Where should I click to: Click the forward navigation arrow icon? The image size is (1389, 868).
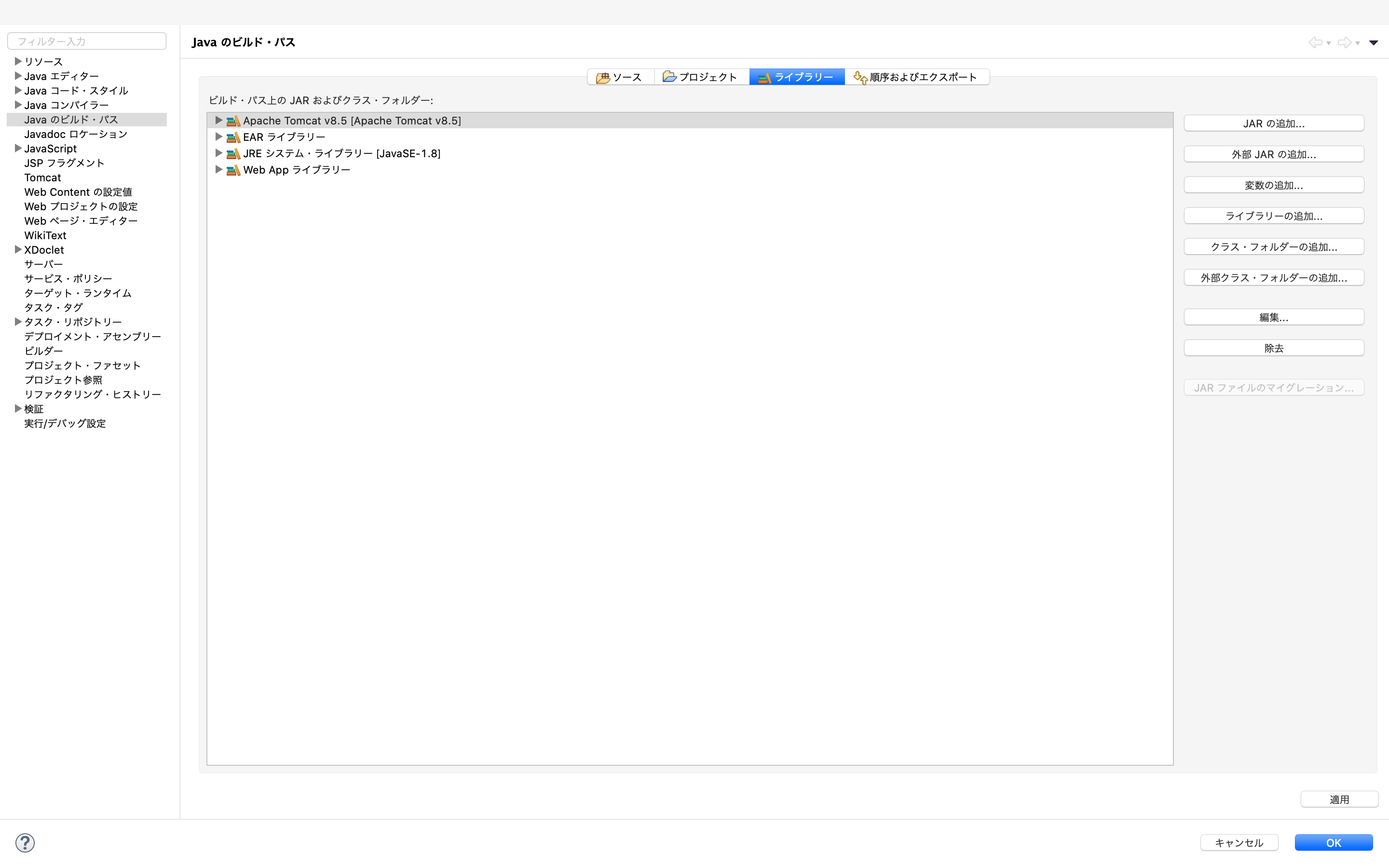coord(1344,42)
